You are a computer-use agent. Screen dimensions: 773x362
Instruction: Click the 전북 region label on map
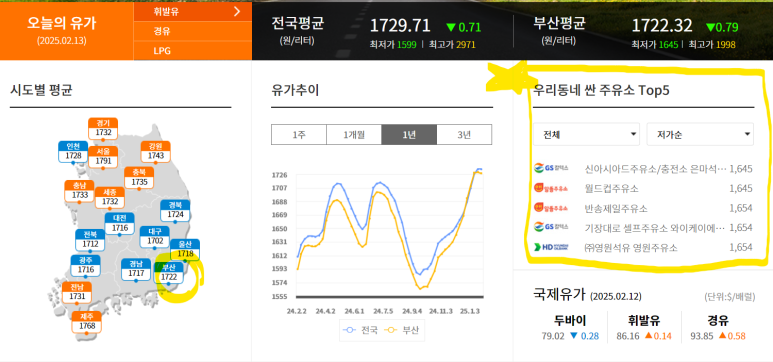point(90,240)
